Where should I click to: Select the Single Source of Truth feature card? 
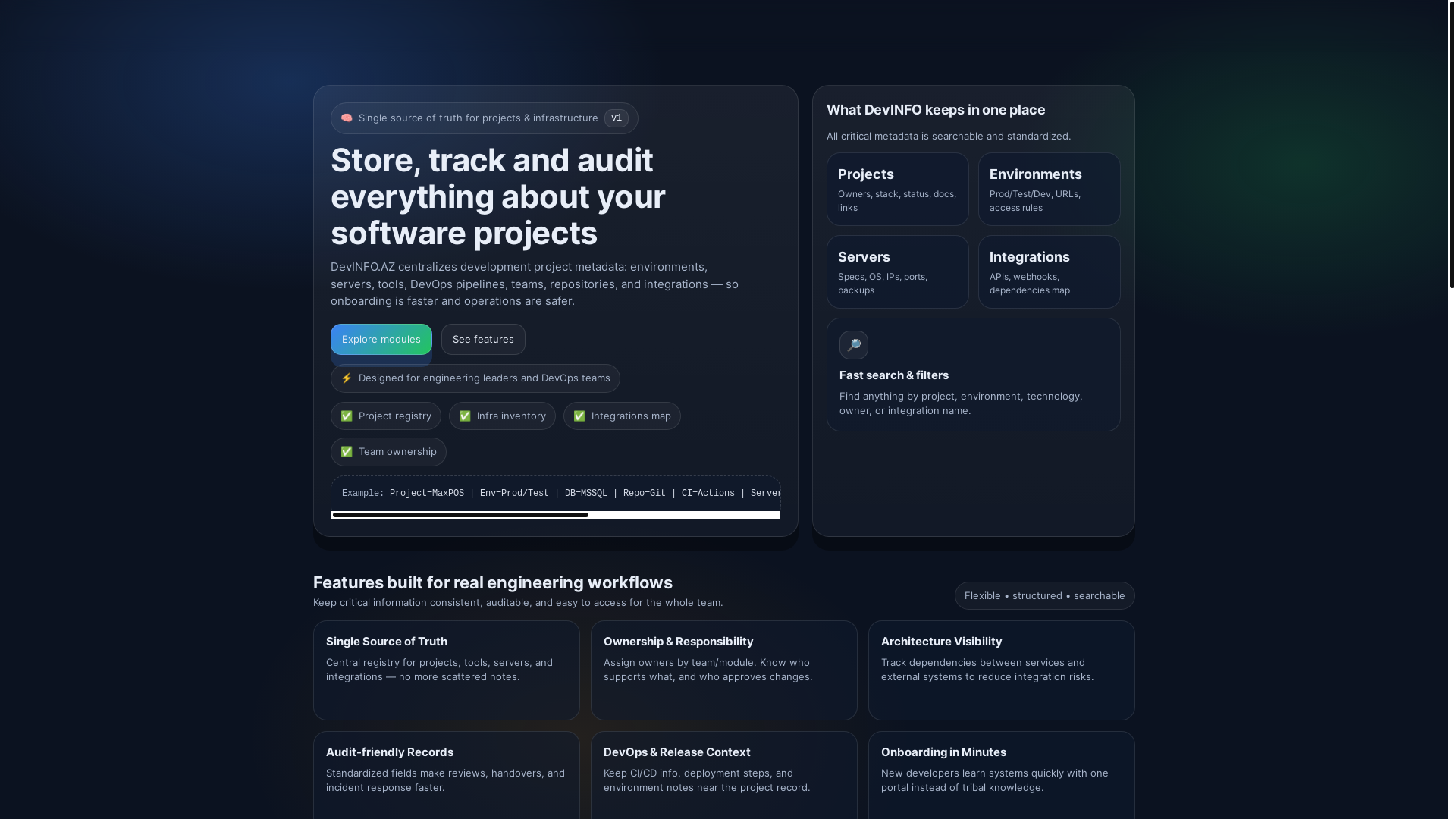447,670
